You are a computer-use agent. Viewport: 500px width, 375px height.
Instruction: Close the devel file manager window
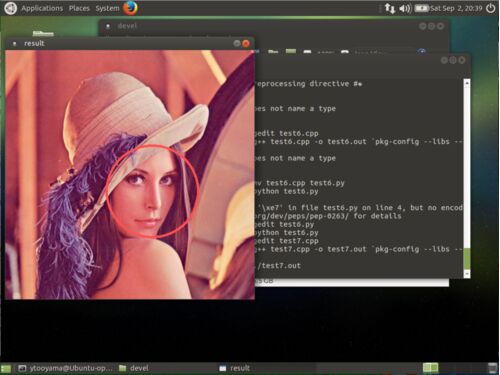[x=440, y=26]
